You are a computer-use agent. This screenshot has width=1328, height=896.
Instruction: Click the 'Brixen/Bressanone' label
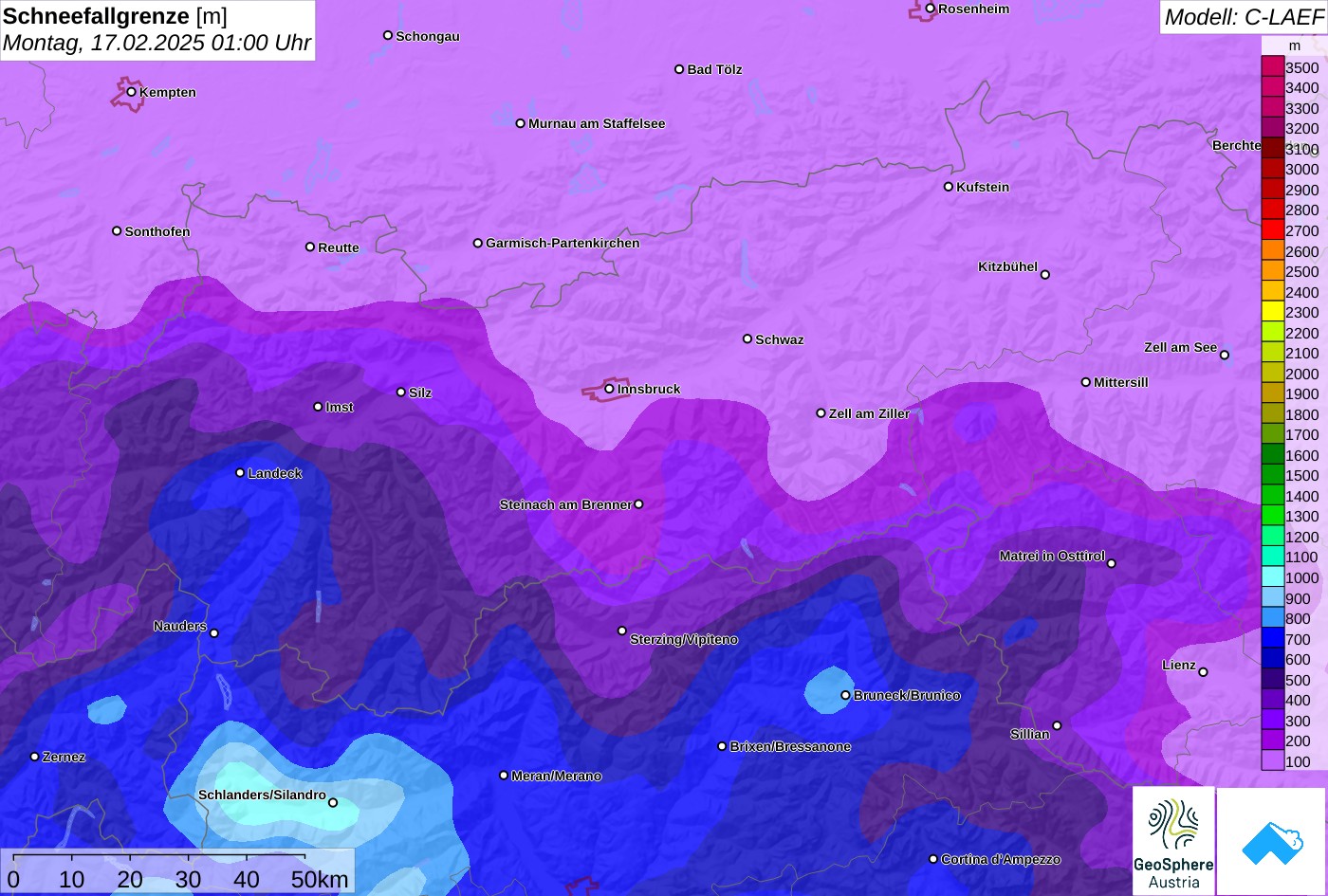pos(790,746)
